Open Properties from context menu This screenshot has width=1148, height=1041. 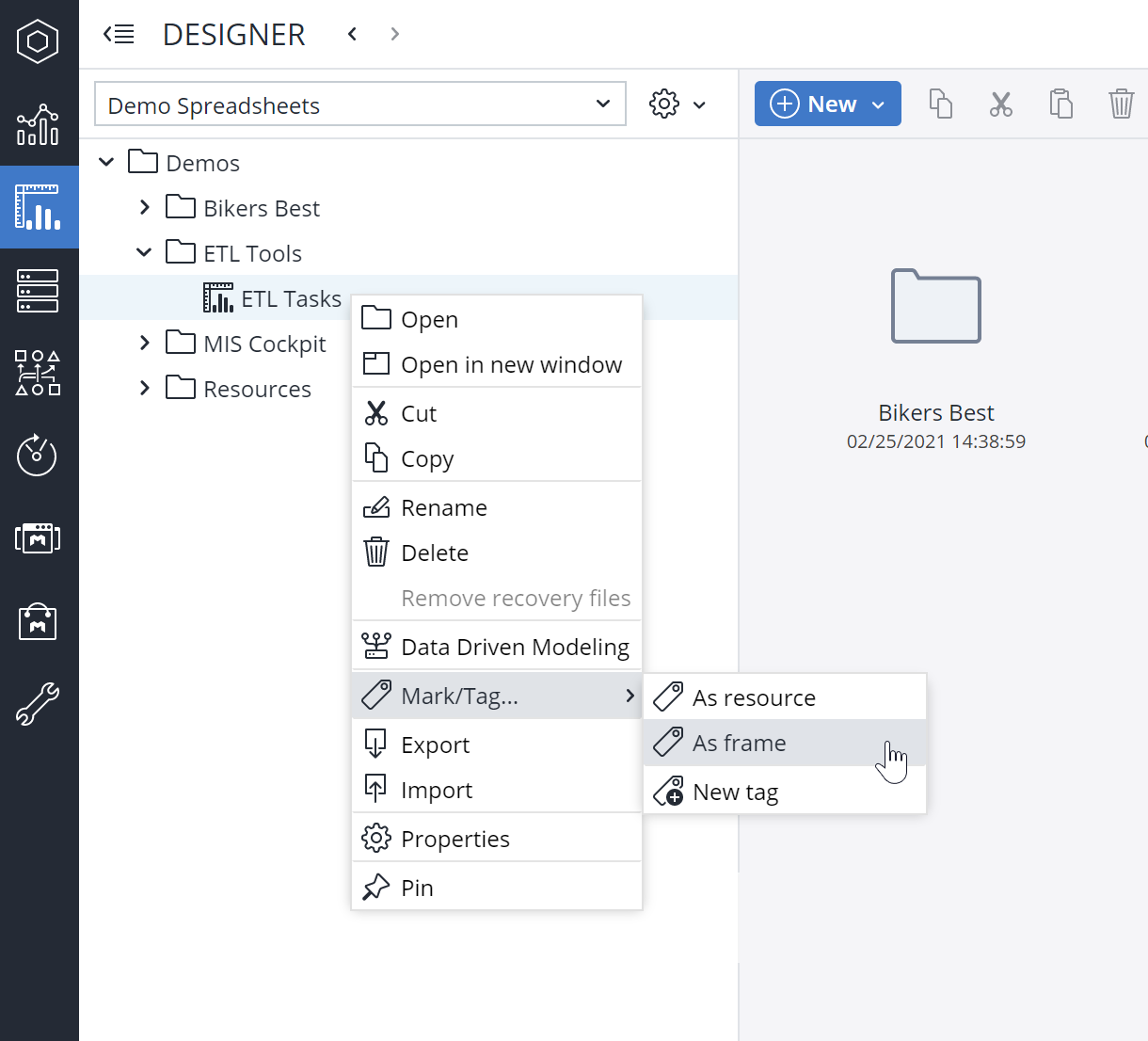497,839
